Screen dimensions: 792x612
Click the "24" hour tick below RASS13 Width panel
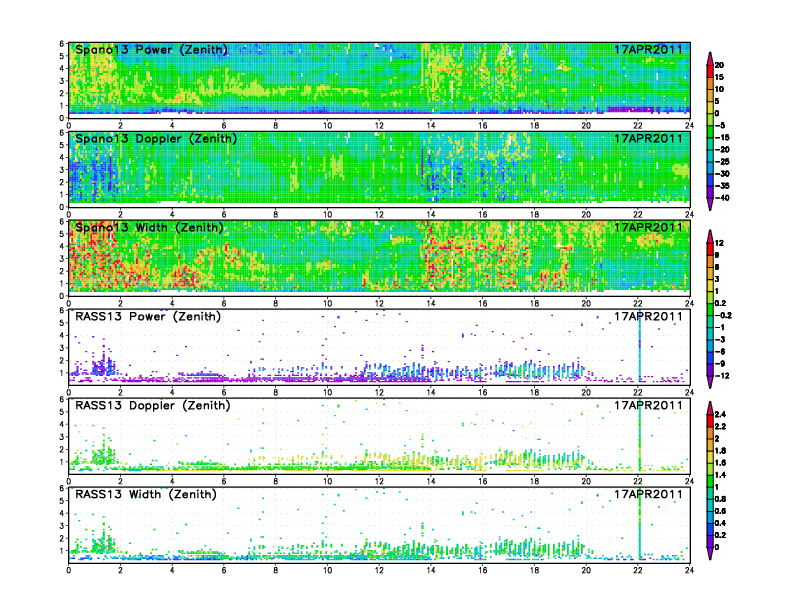click(x=689, y=570)
